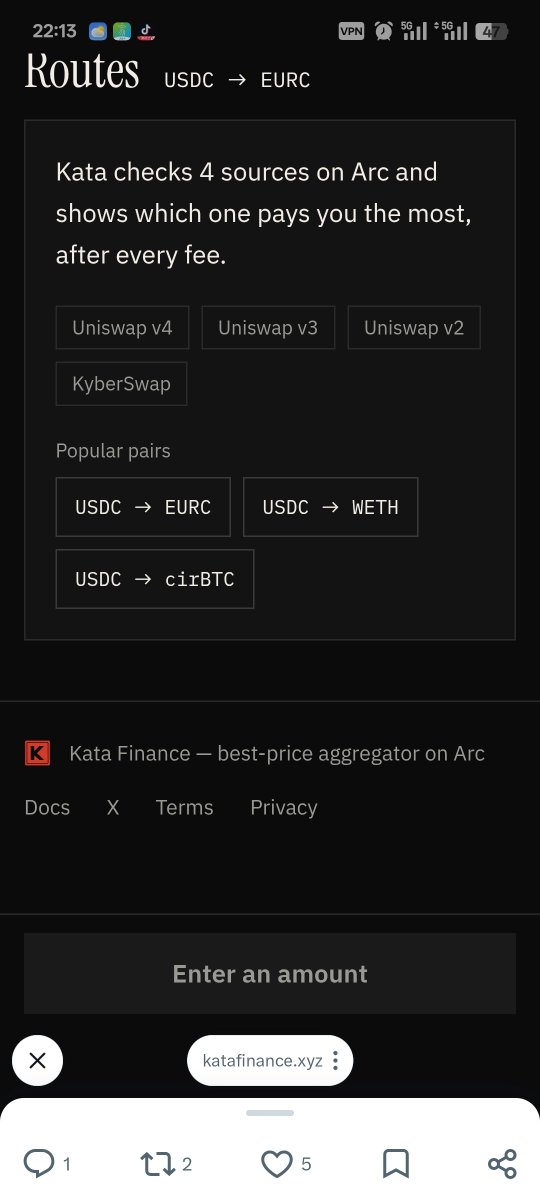Open the Privacy footer link
Screen dimensions: 540x1200
click(x=284, y=808)
